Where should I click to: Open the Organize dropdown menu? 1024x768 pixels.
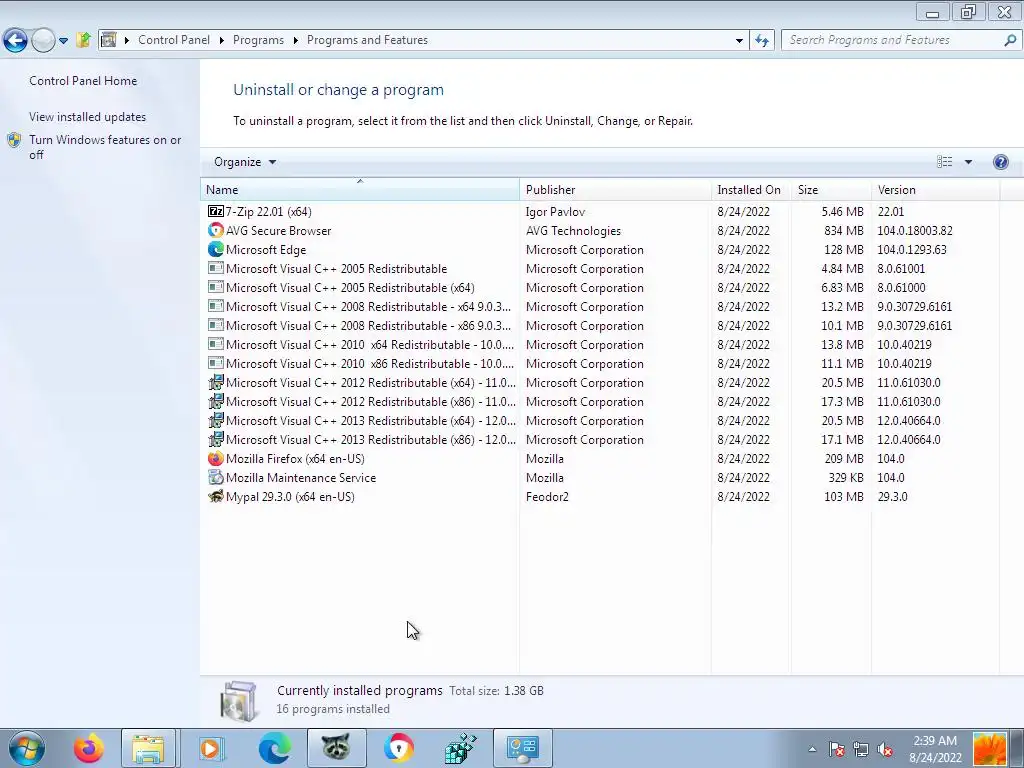coord(245,162)
